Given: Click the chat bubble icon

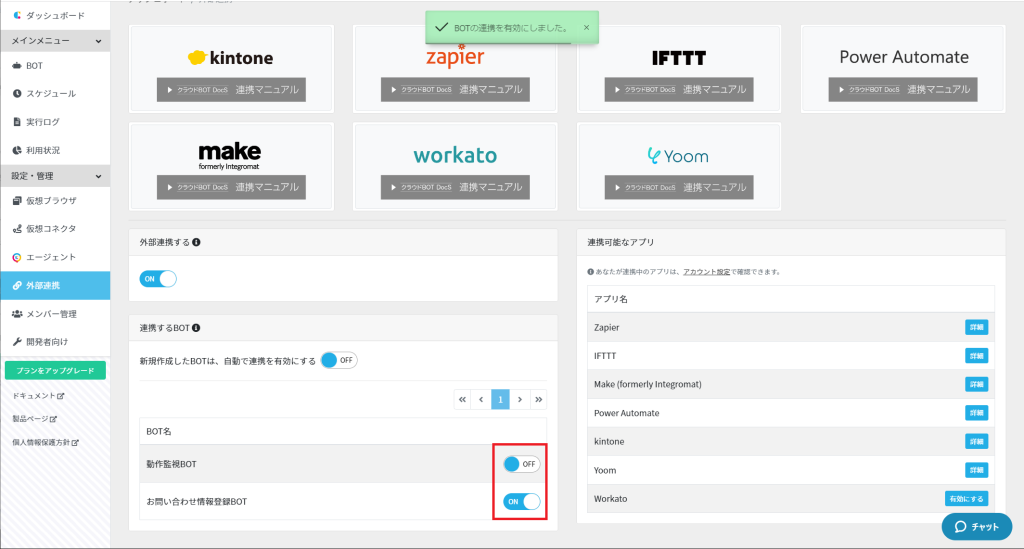Looking at the screenshot, I should coord(960,527).
